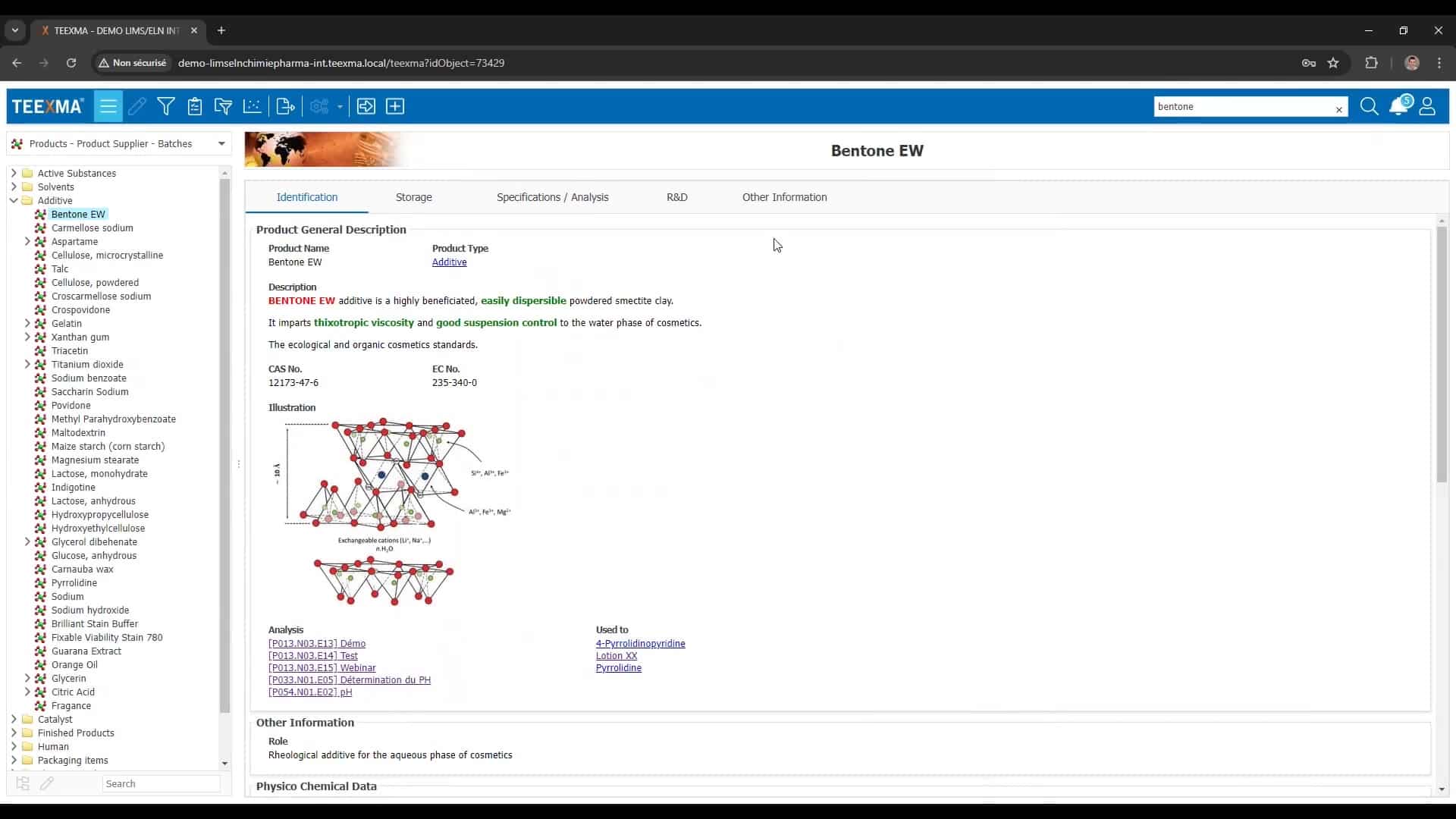Open [P013.N03.E14] Test analysis link
Screen dimensions: 1456x819
(x=312, y=655)
